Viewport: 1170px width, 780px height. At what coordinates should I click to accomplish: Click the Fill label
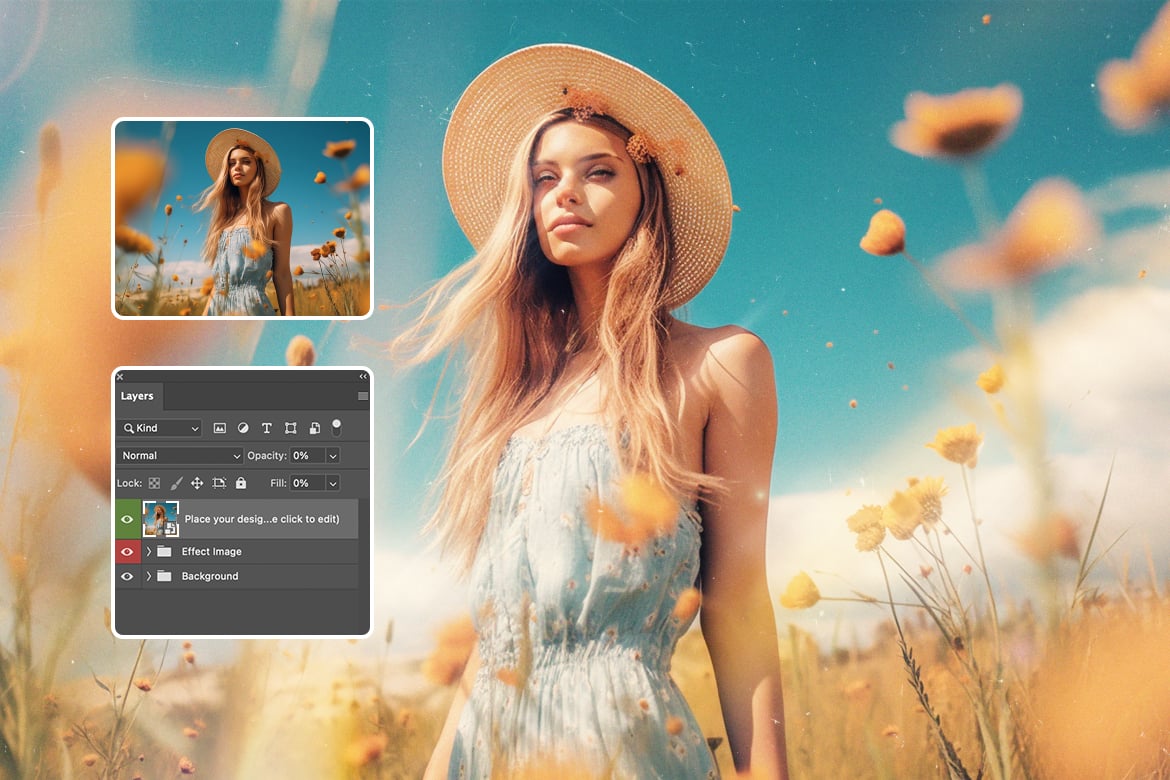point(278,483)
